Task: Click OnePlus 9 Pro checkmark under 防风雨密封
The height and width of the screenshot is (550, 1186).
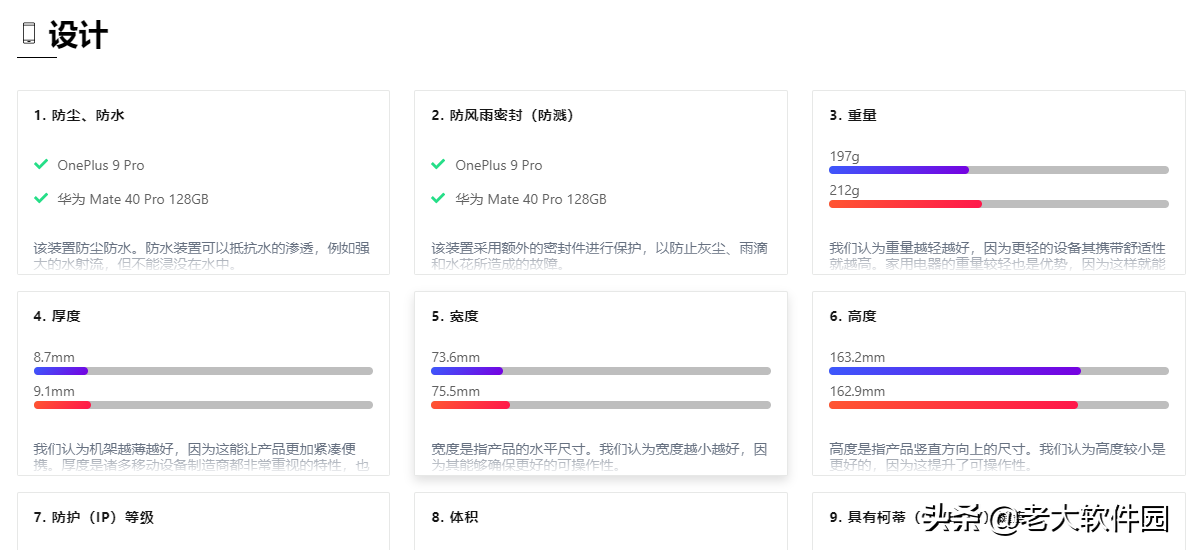Action: coord(438,164)
